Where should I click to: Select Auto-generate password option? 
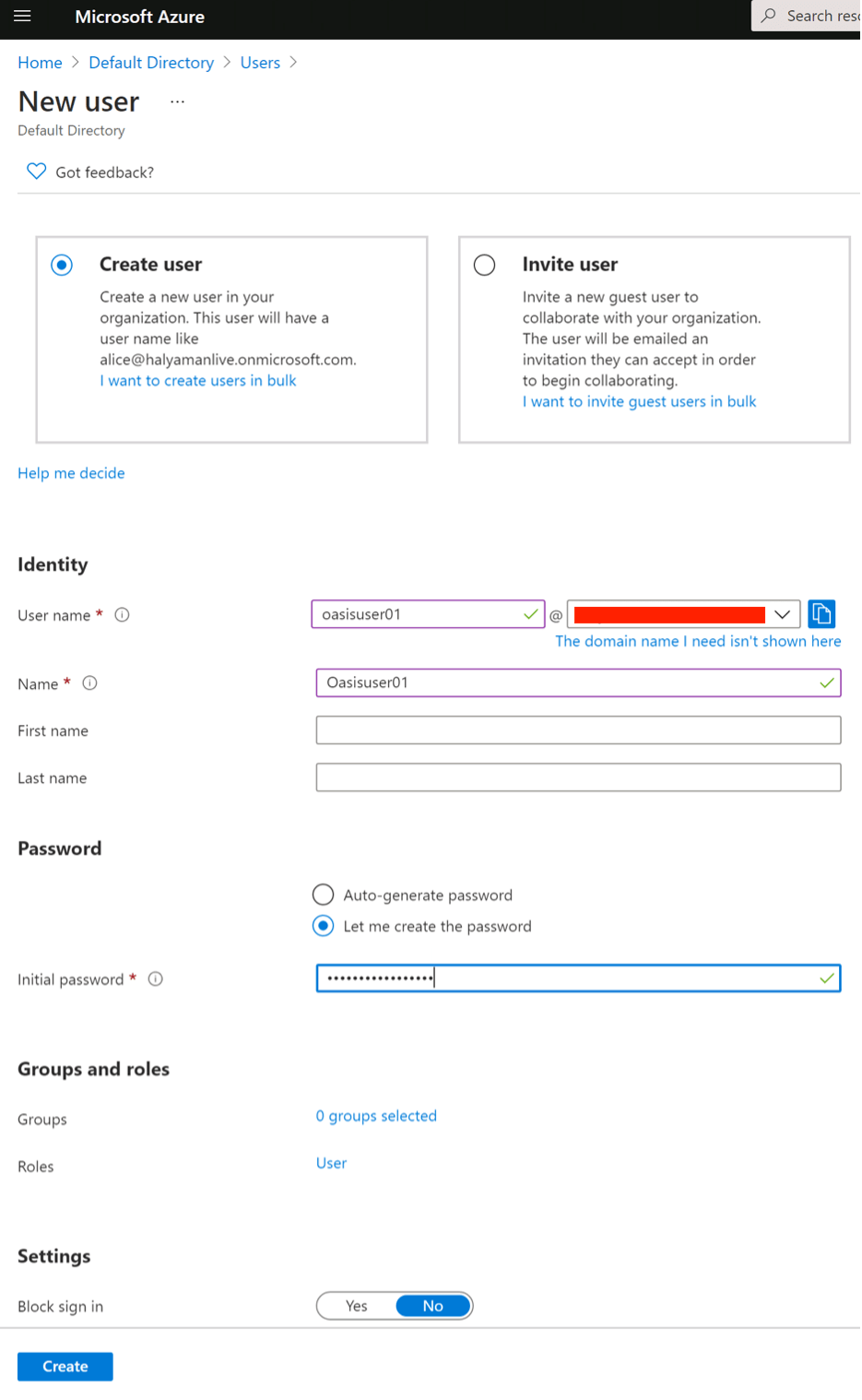tap(323, 895)
